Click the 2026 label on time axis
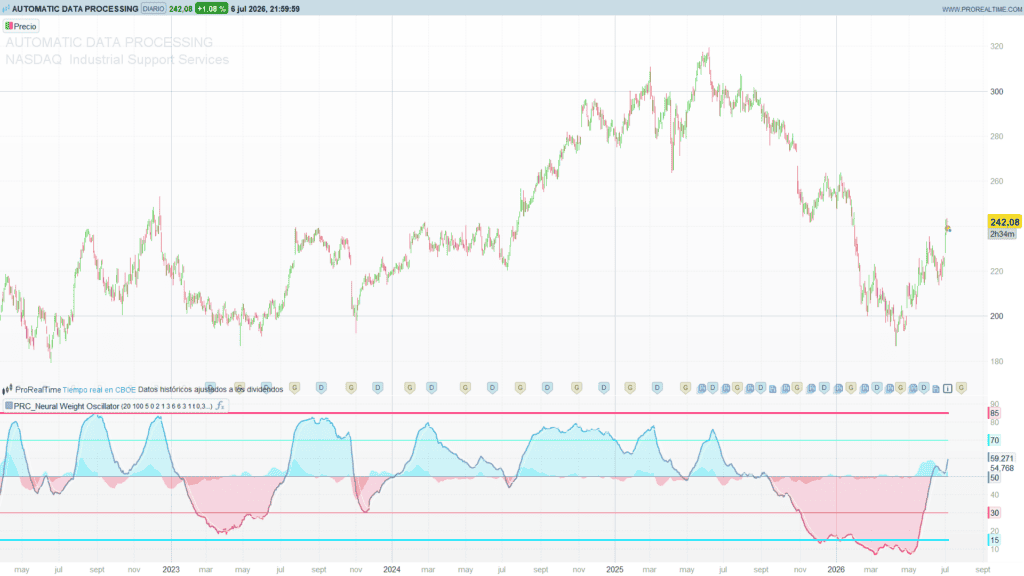Screen dimensions: 1024x576 [836, 569]
